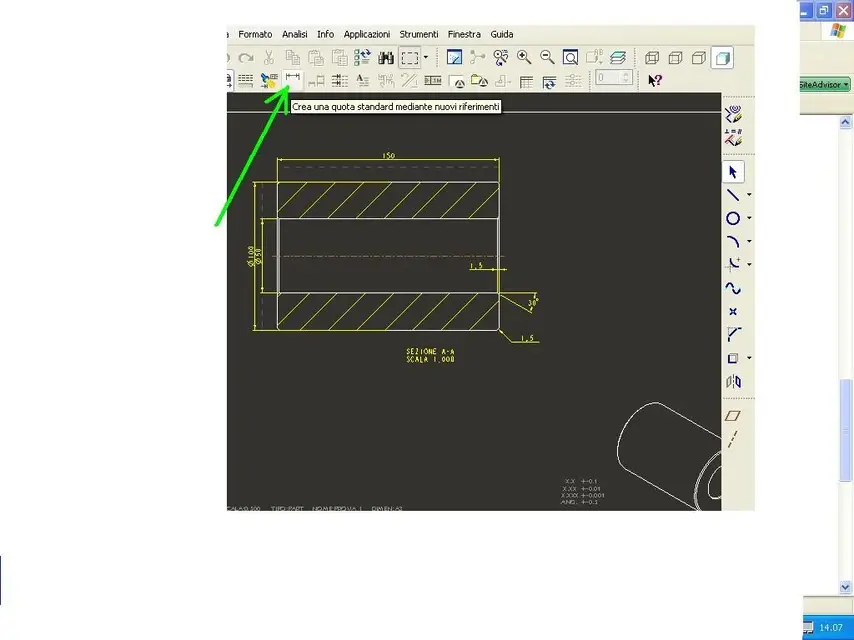
Task: Click the note text 'A' icon
Action: point(362,81)
